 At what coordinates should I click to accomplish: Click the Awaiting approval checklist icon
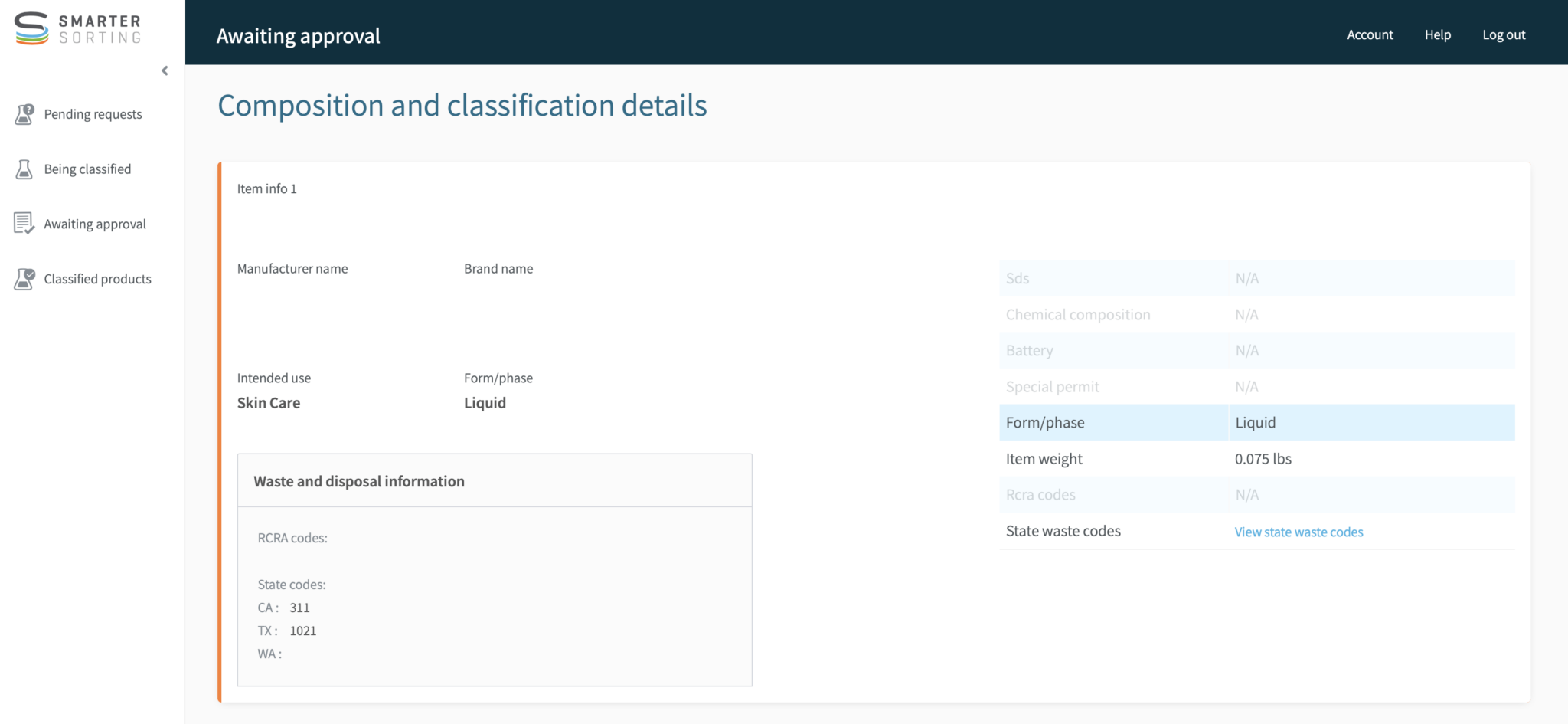24,224
